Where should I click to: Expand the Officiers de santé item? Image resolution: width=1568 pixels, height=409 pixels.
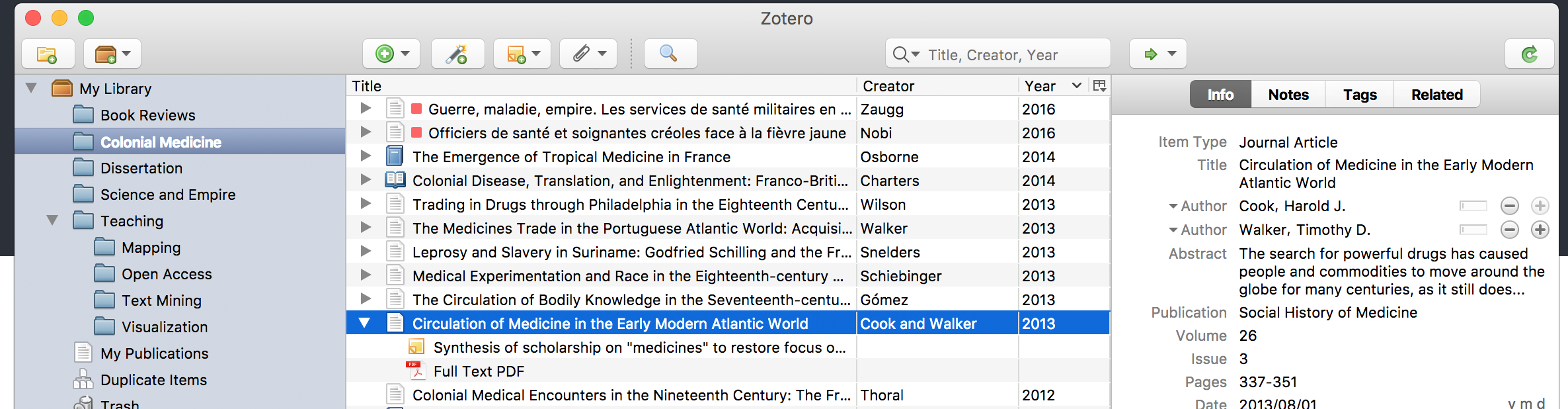coord(366,132)
